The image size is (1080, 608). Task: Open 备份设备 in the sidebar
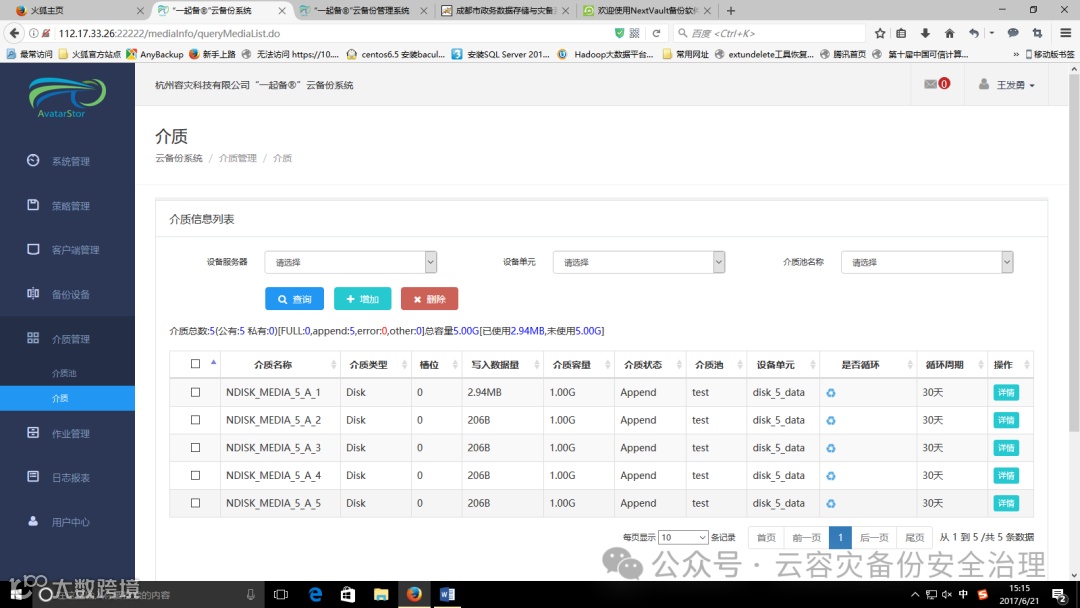pos(68,294)
